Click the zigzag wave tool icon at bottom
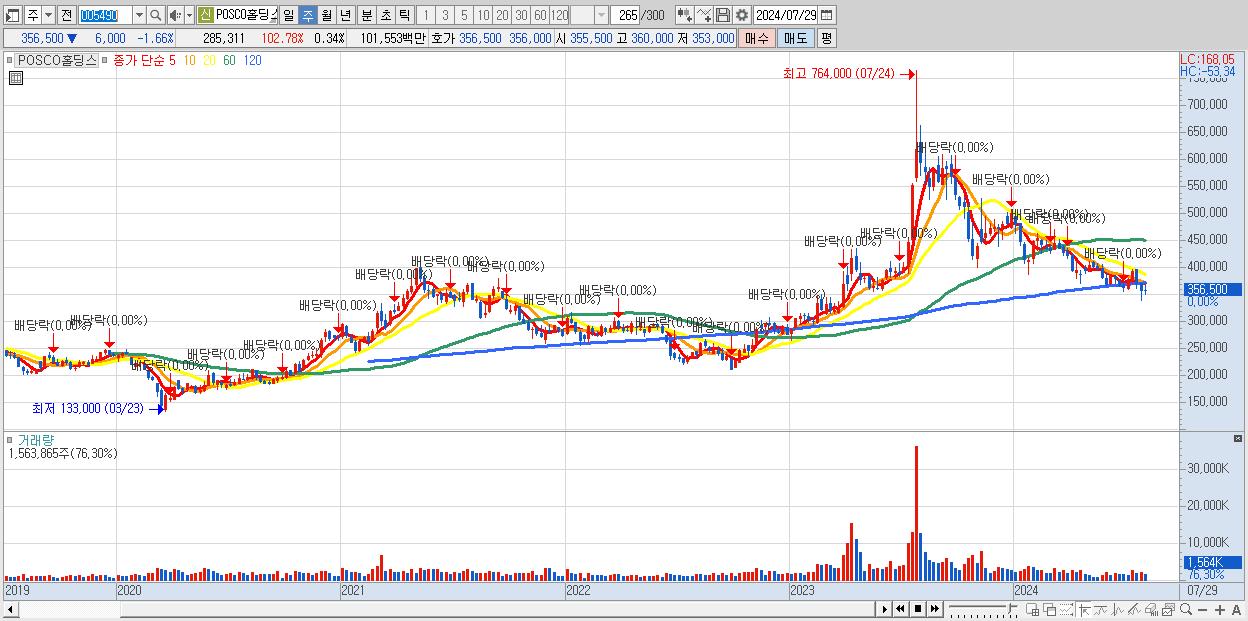1248x621 pixels. (1118, 609)
